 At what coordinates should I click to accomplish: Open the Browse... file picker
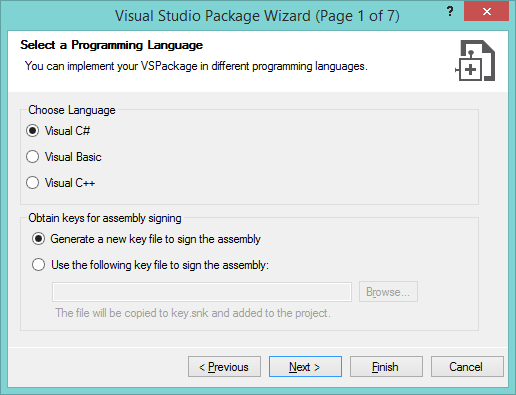pos(388,292)
